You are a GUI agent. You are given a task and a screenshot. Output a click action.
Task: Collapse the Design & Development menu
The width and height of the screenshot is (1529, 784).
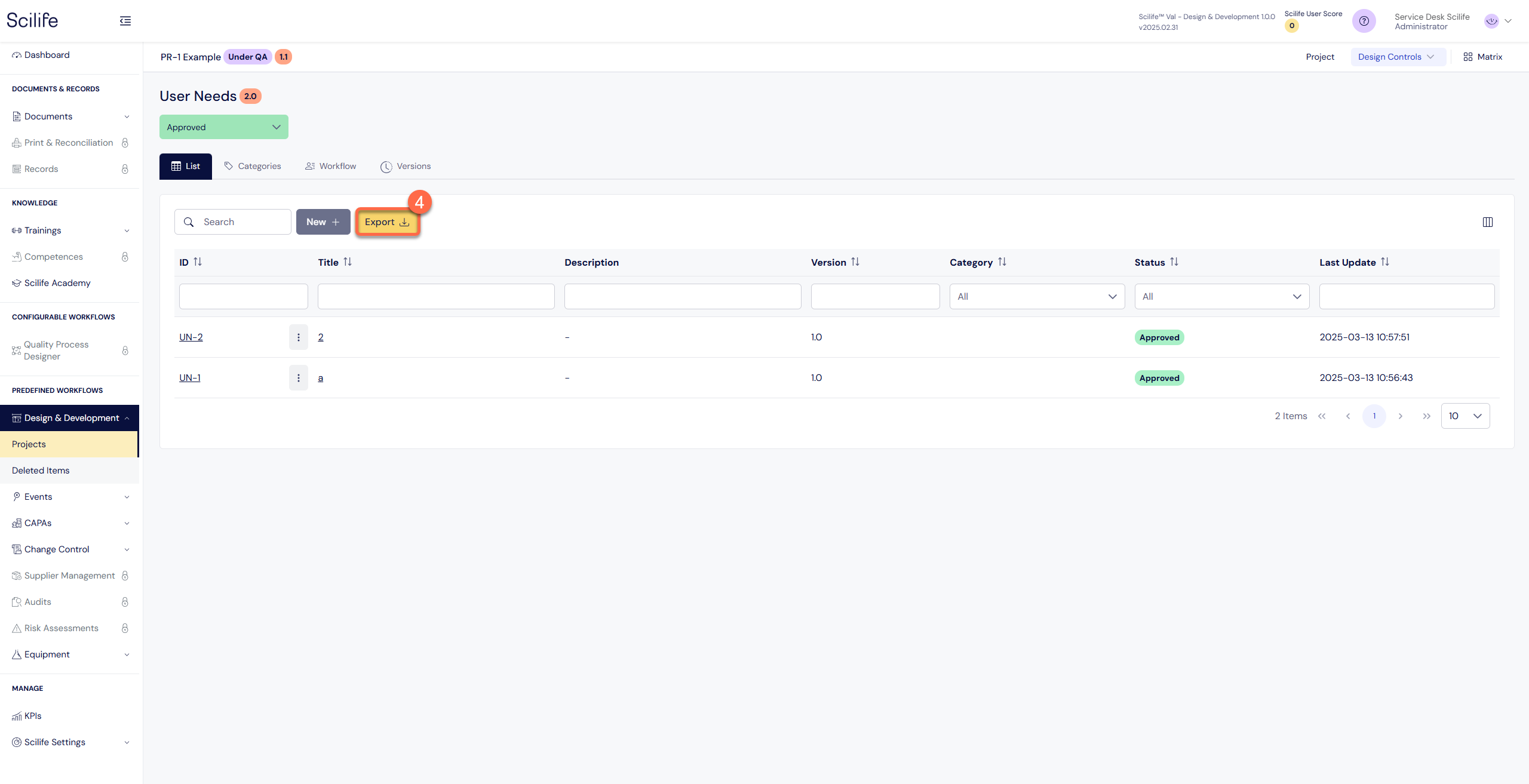[70, 418]
